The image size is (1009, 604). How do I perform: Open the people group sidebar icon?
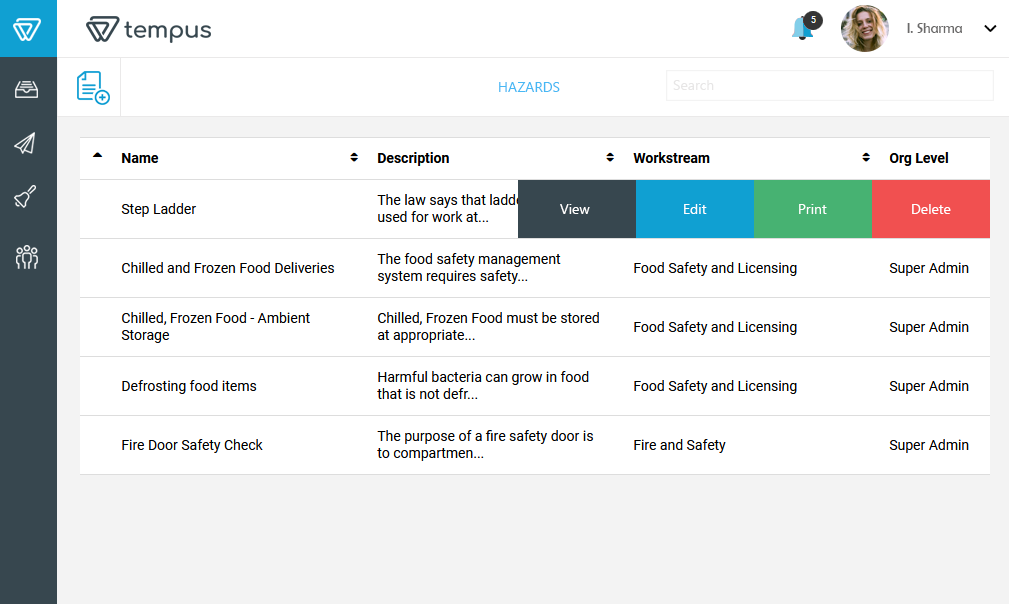tap(27, 257)
